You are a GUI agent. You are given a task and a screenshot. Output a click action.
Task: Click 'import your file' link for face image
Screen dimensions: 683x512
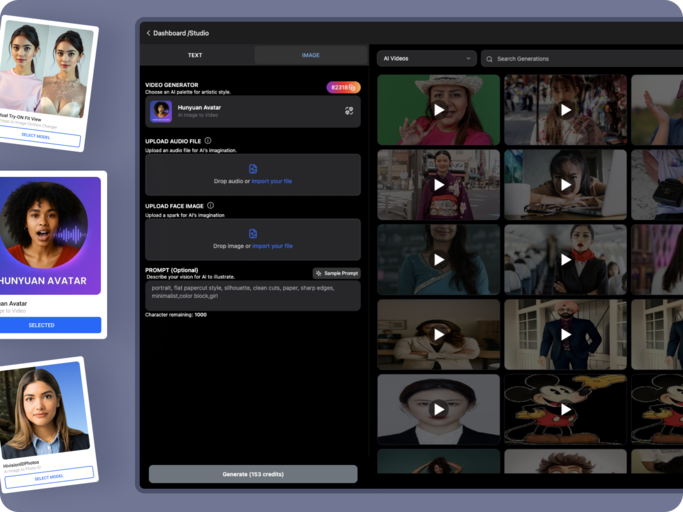tap(272, 246)
